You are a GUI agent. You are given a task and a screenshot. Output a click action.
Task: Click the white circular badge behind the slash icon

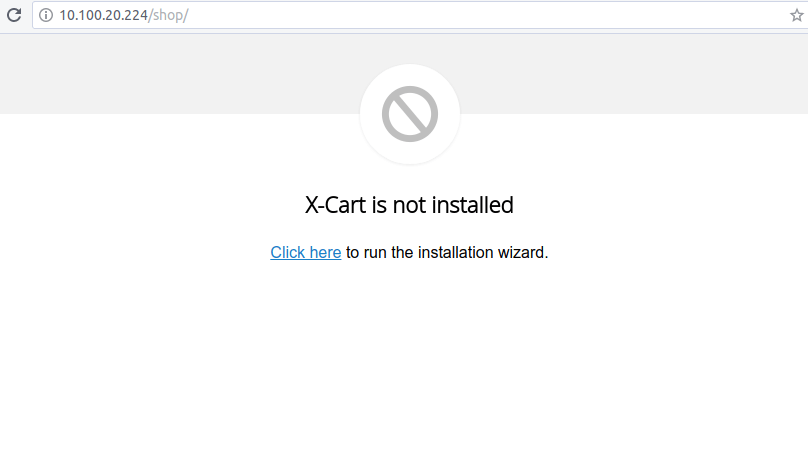(410, 114)
